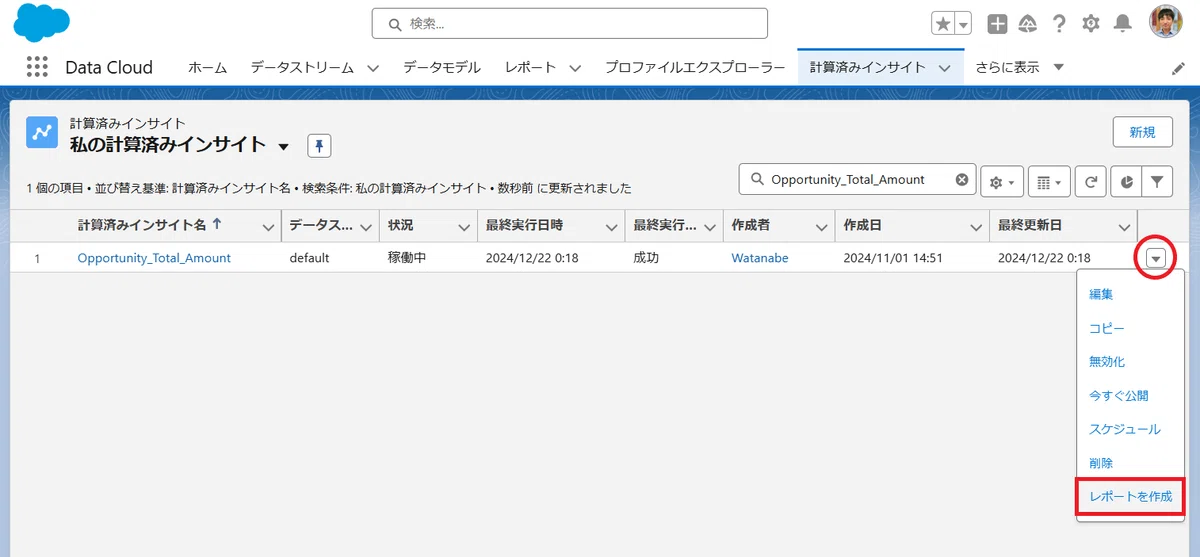Click the 新規 button
The width and height of the screenshot is (1200, 557).
pyautogui.click(x=1143, y=132)
